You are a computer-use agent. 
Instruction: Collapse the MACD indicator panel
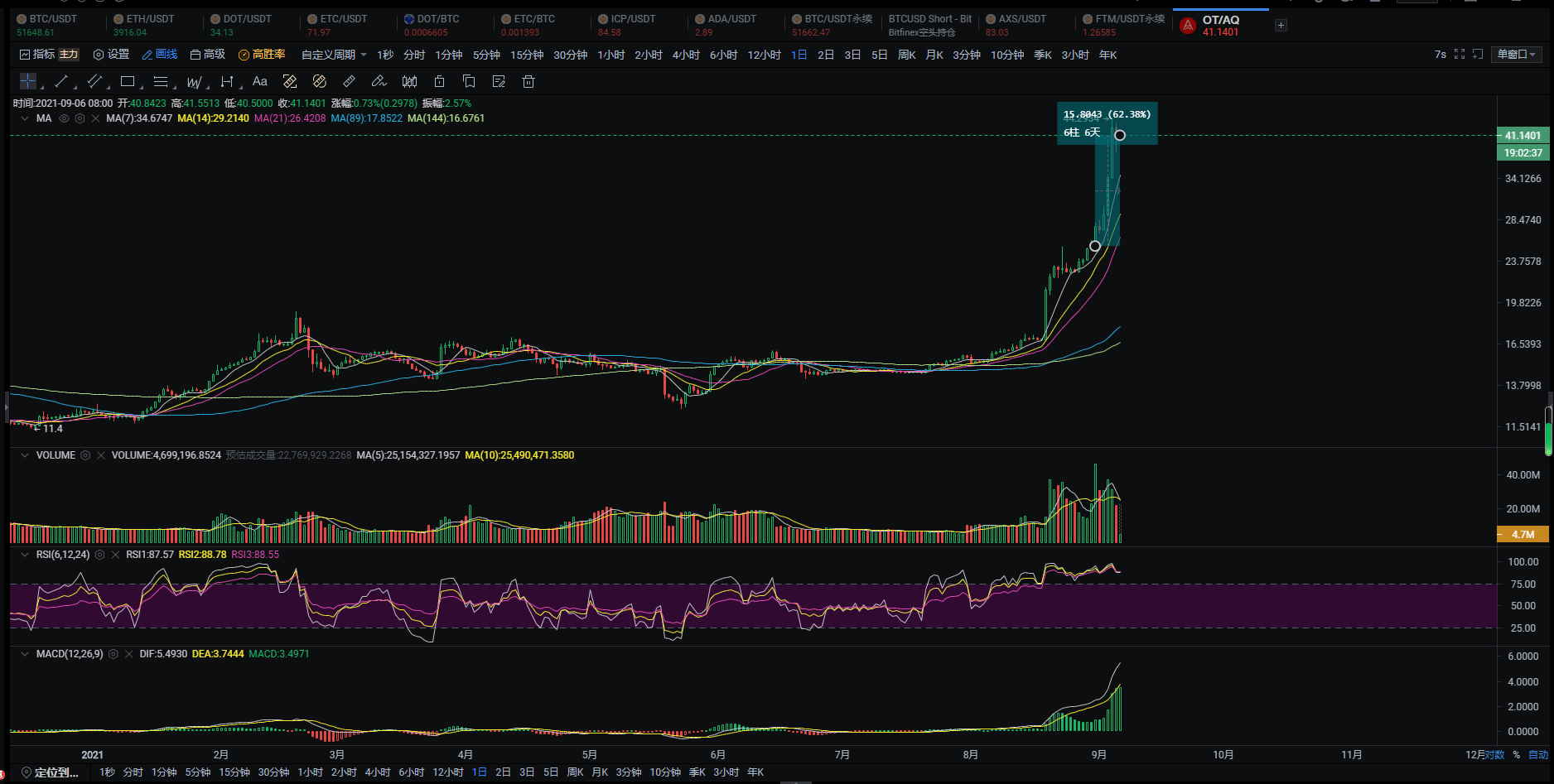click(x=24, y=654)
